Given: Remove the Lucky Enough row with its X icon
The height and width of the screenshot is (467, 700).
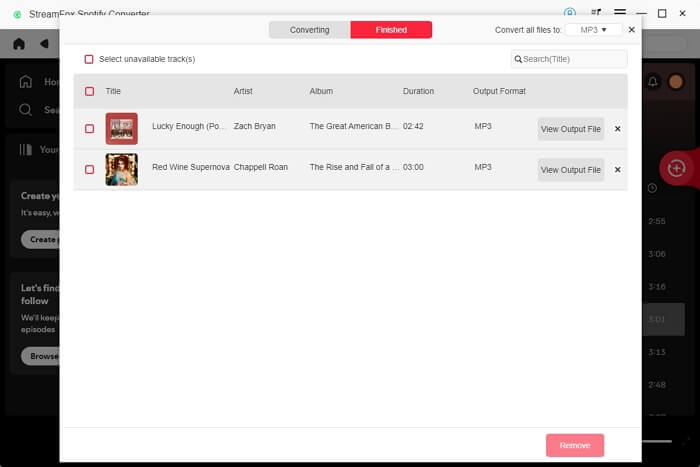Looking at the screenshot, I should (617, 129).
